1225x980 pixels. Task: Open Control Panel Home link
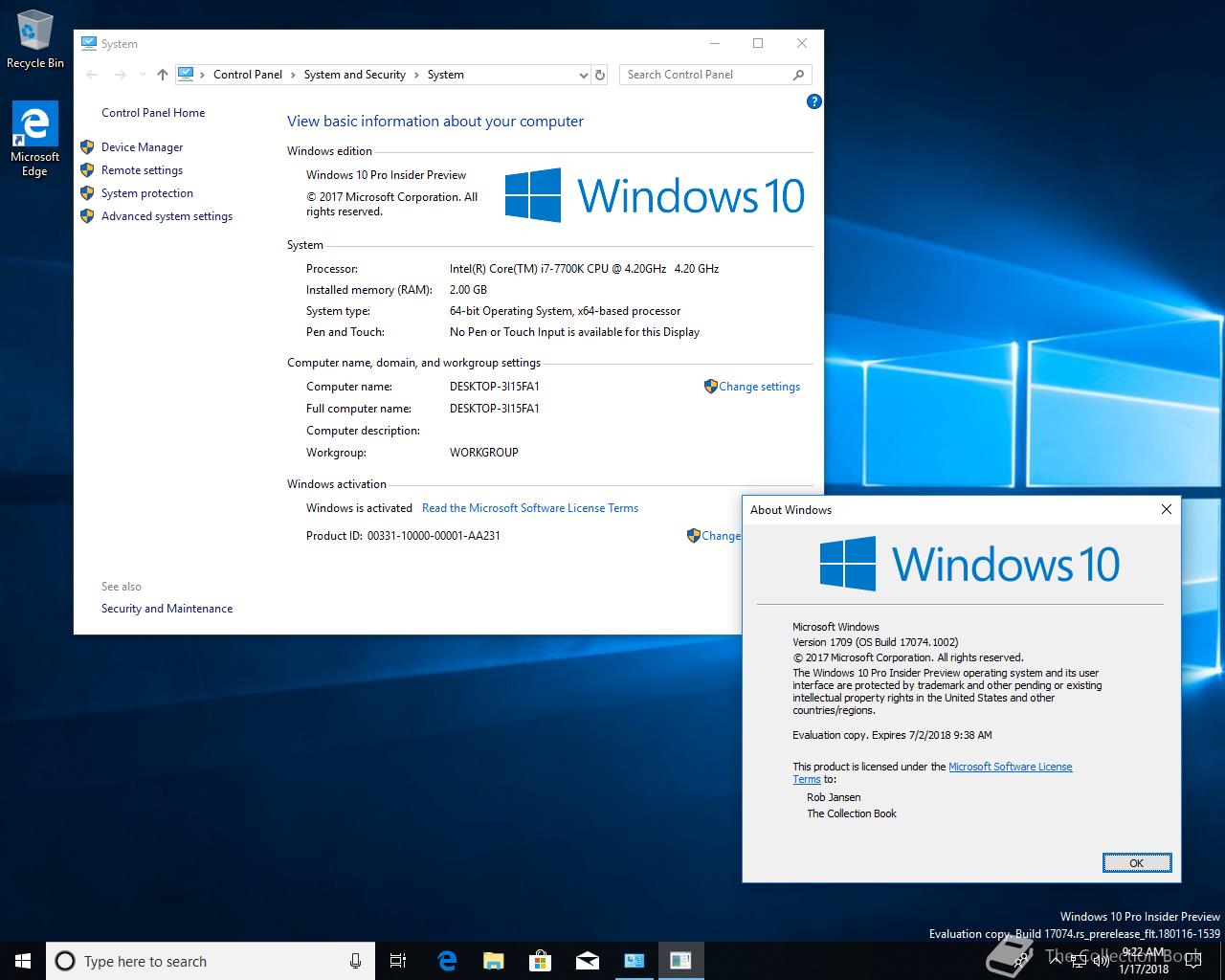click(153, 113)
